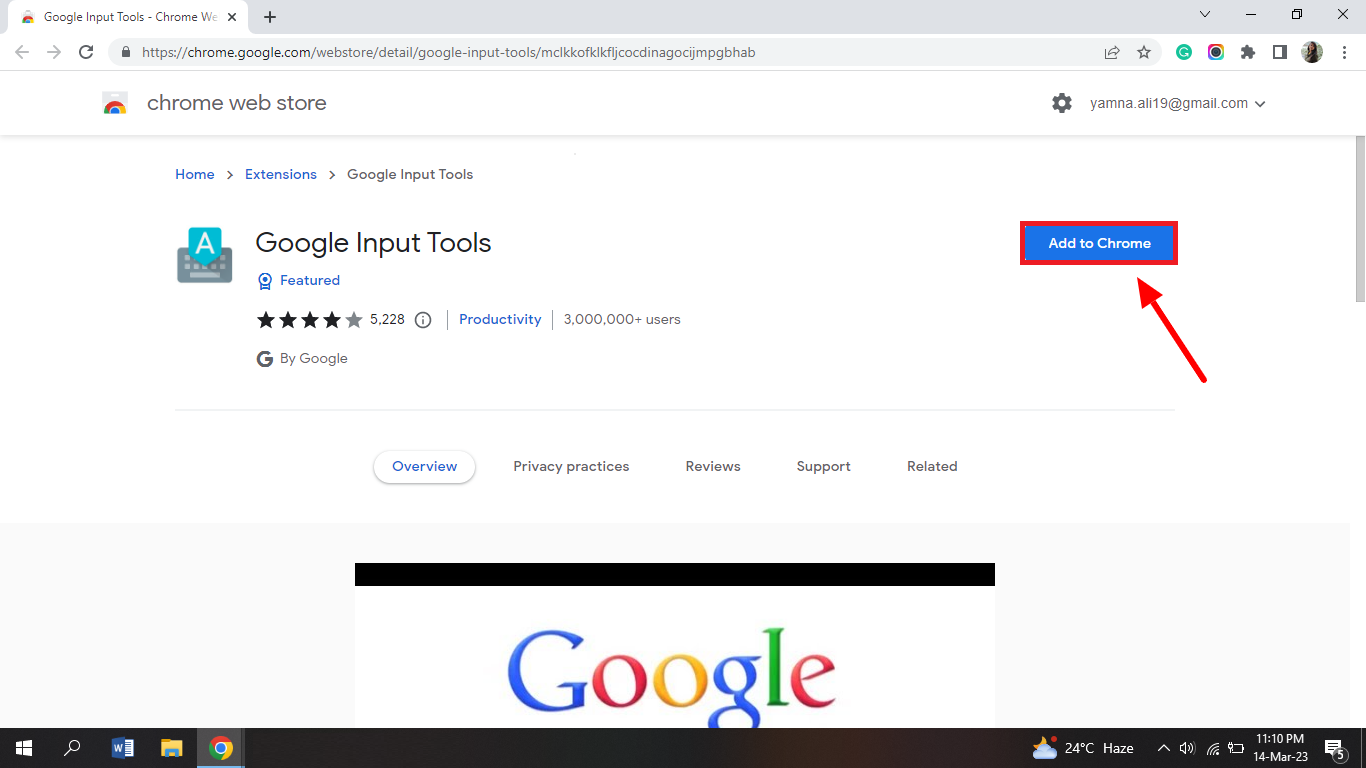Click the Add to Chrome button
The height and width of the screenshot is (768, 1366).
point(1098,242)
